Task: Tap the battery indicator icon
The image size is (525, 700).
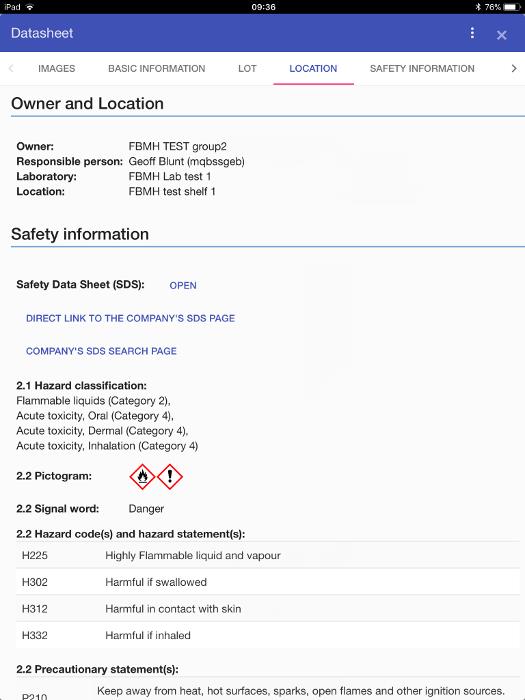Action: click(512, 7)
